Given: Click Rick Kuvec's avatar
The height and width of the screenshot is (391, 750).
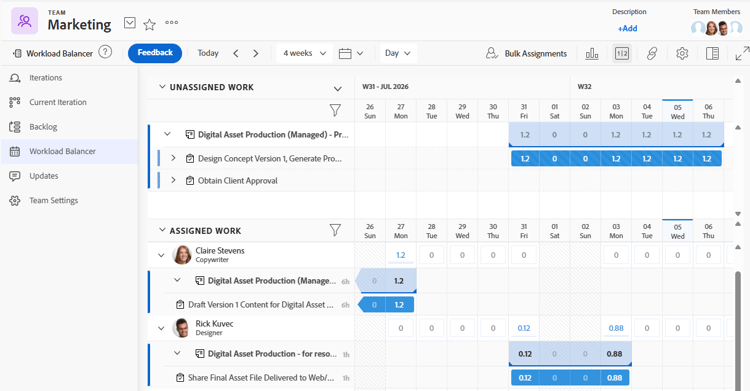Looking at the screenshot, I should click(x=181, y=328).
